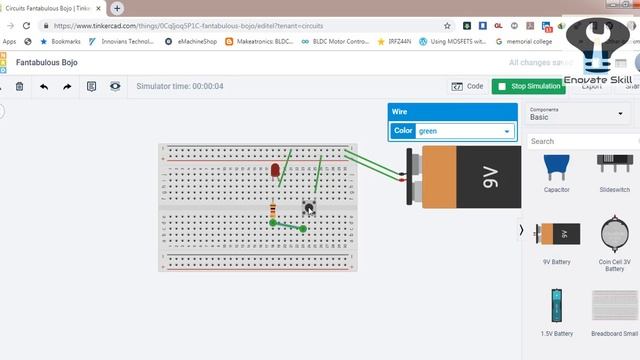This screenshot has width=640, height=360.
Task: Expand the Components Basic dropdown
Action: pyautogui.click(x=576, y=114)
